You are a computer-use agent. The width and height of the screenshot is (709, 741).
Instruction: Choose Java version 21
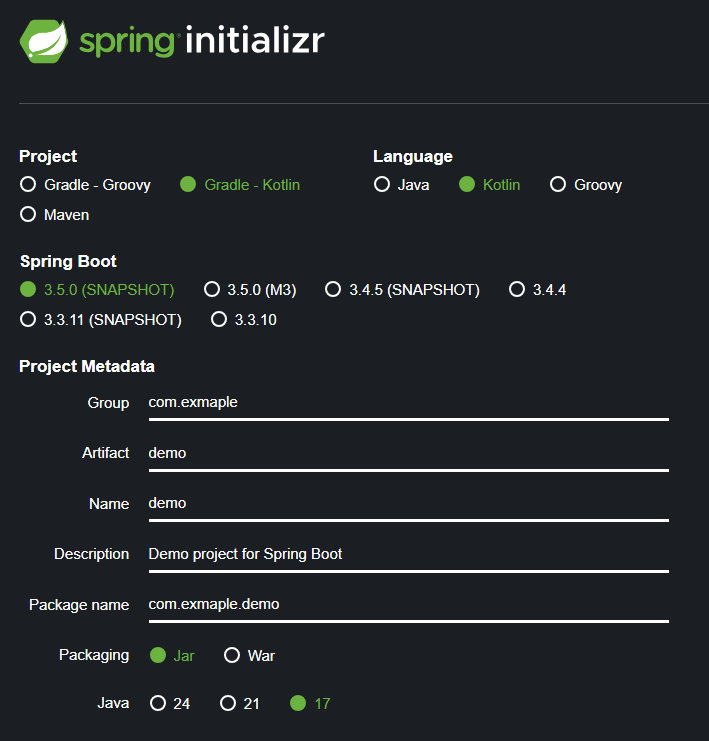click(x=240, y=703)
